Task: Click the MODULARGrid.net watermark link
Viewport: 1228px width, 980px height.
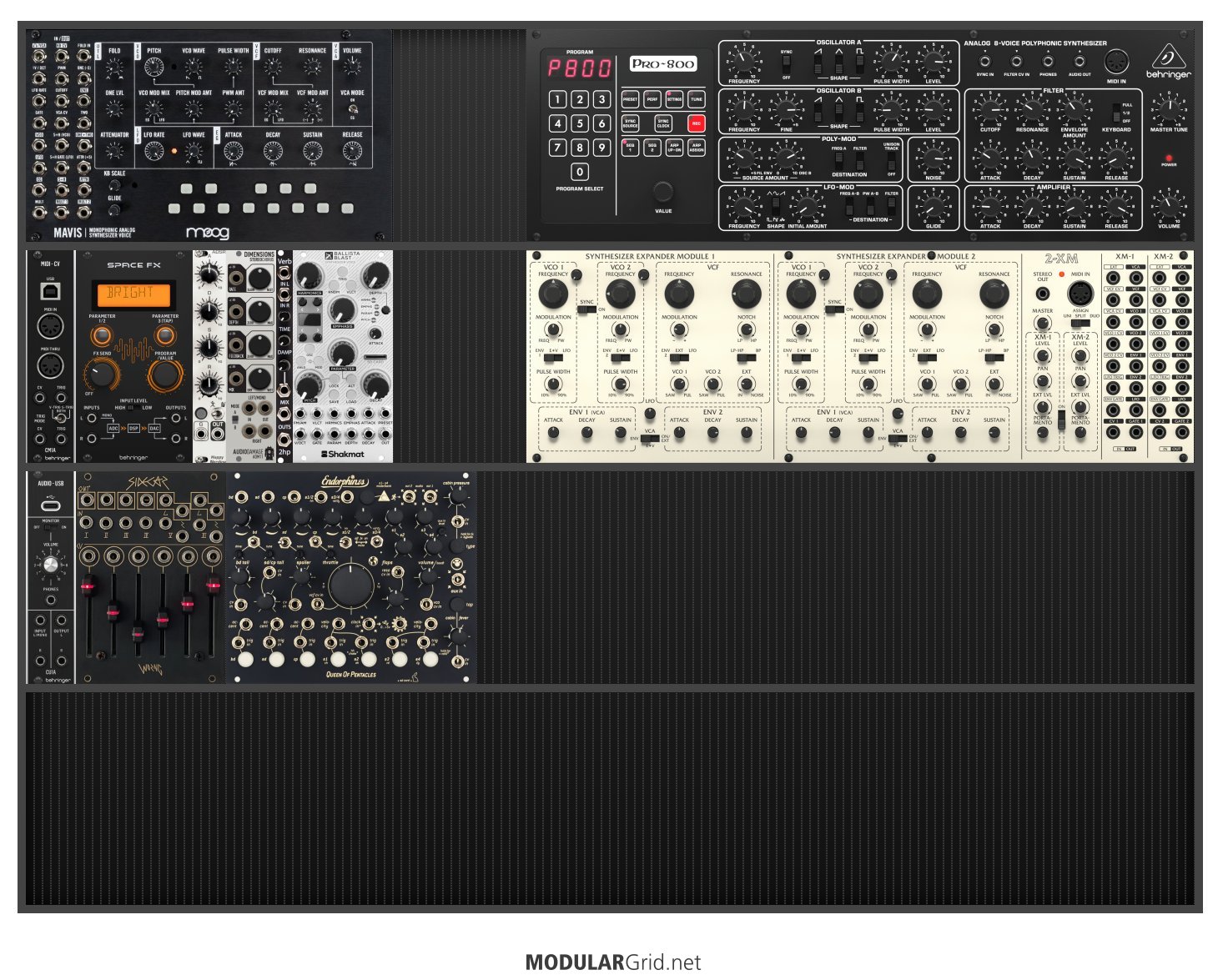Action: click(613, 962)
